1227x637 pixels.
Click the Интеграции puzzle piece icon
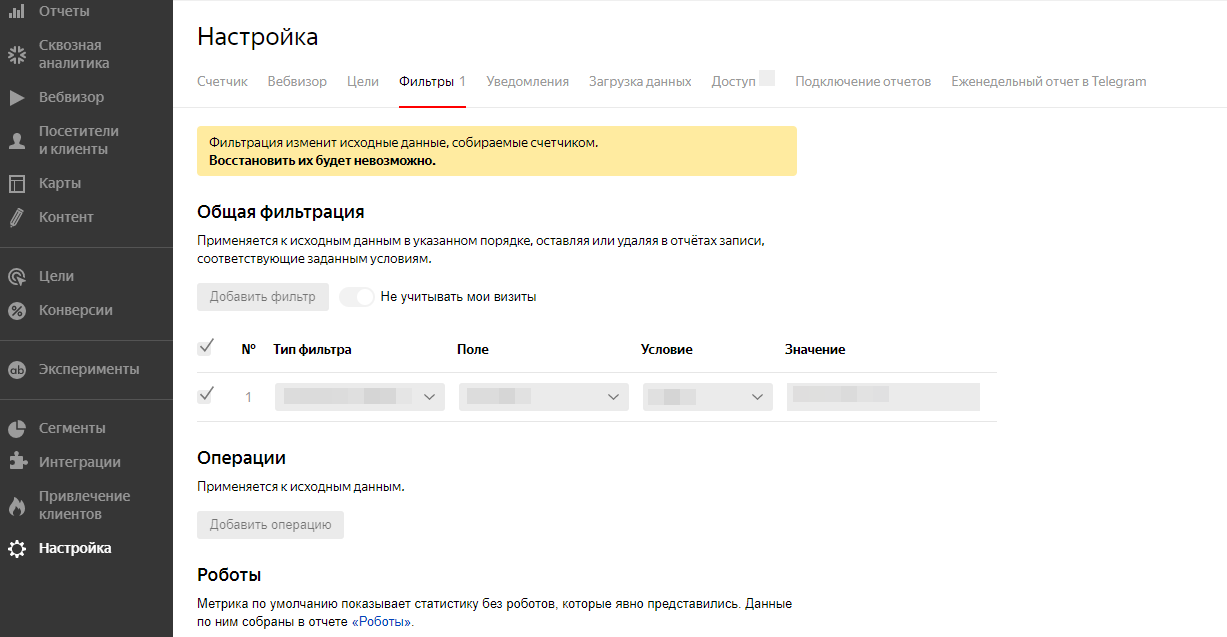(x=17, y=462)
